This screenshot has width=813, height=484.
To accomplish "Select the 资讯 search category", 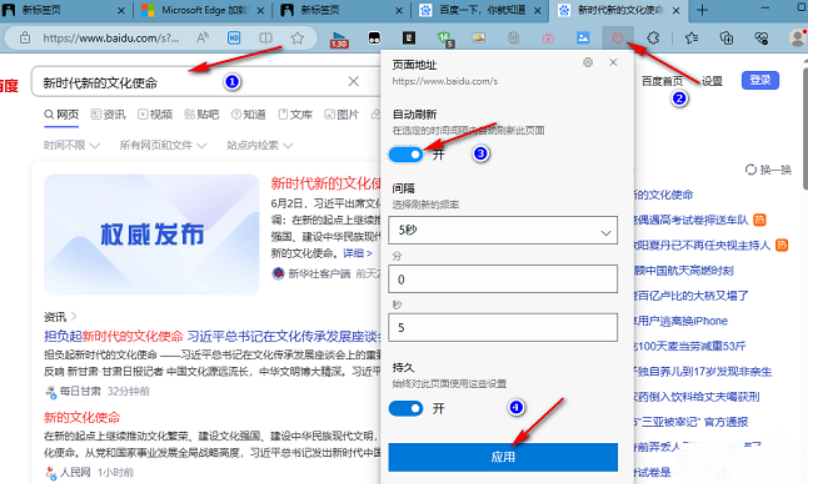I will 108,114.
